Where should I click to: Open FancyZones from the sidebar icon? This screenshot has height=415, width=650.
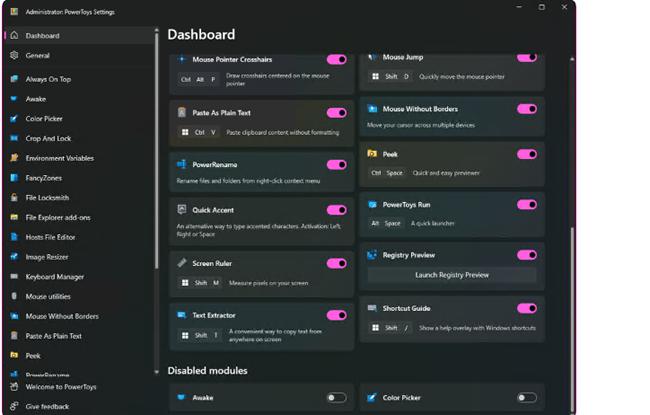click(14, 177)
